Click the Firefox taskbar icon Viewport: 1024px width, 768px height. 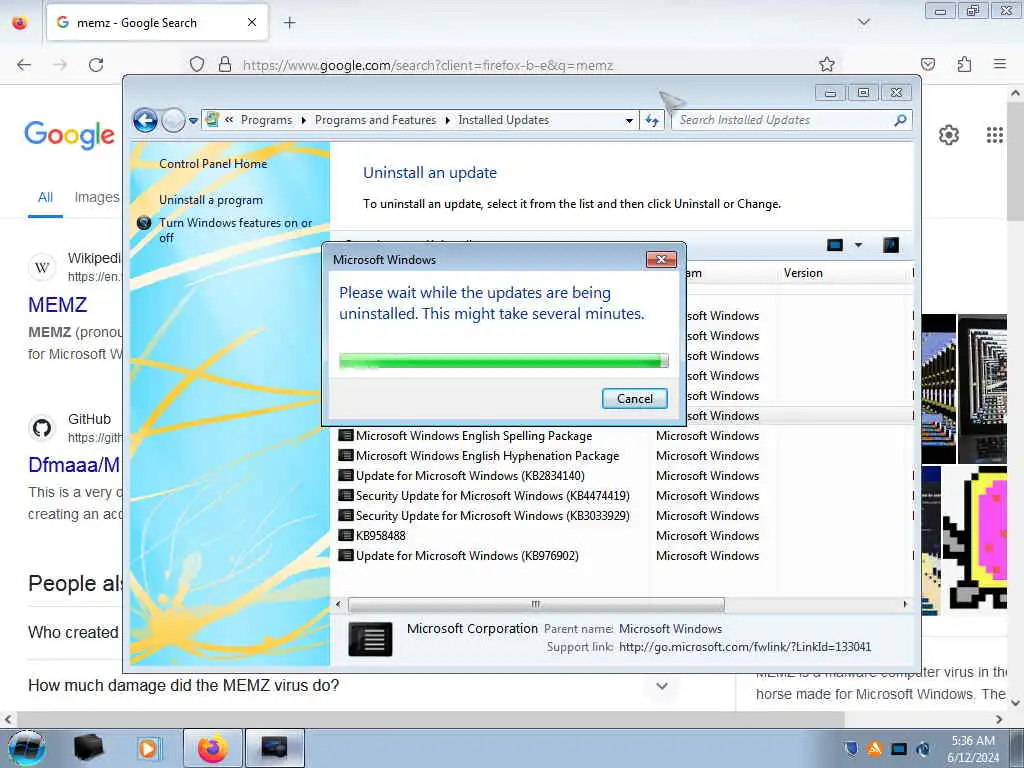(213, 748)
